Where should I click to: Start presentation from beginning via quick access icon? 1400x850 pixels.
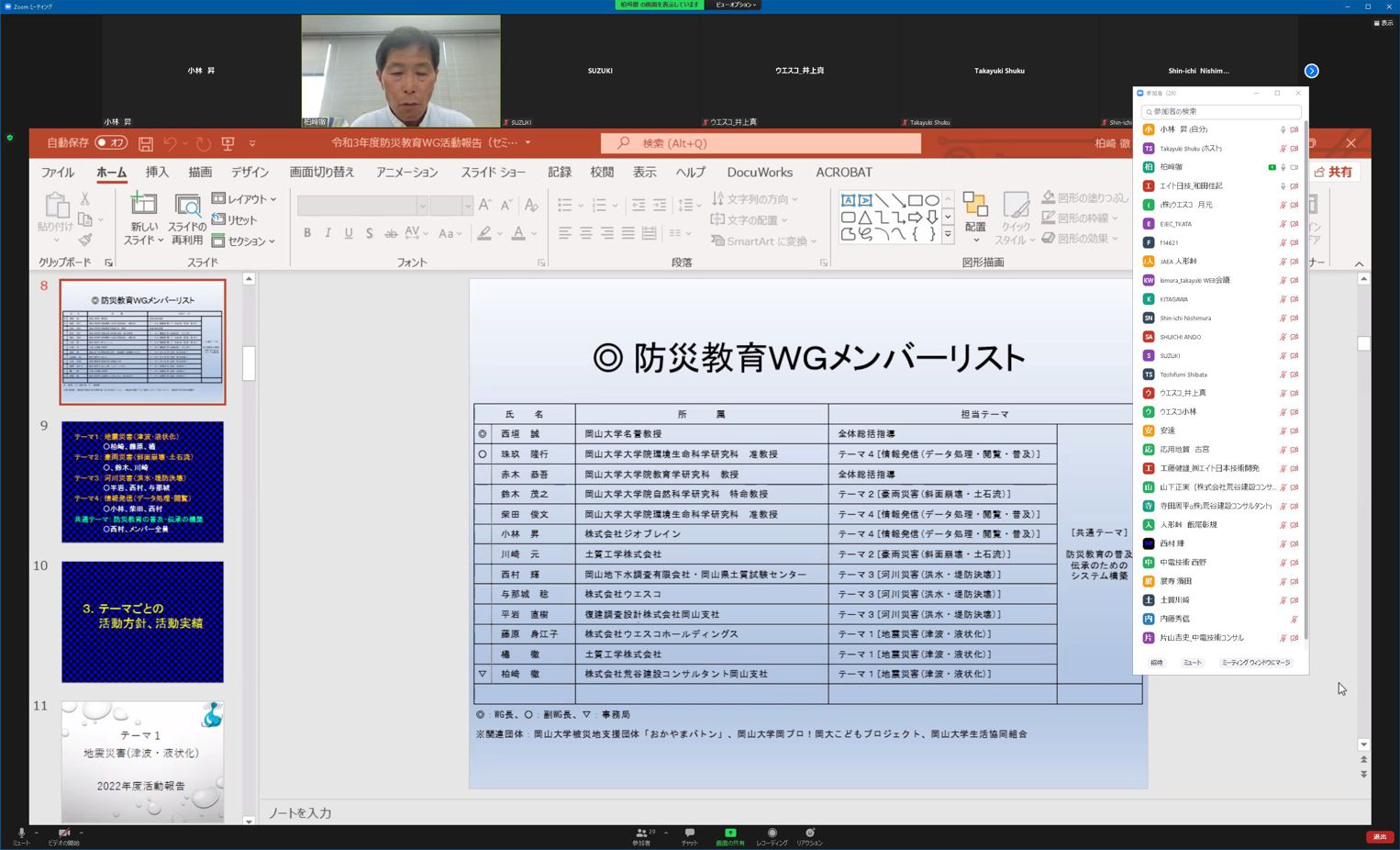[228, 143]
